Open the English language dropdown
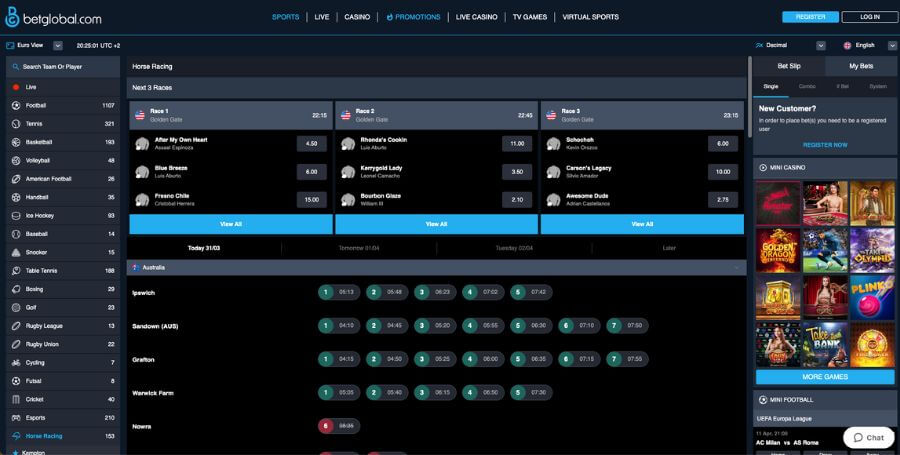Viewport: 900px width, 455px height. [x=892, y=45]
